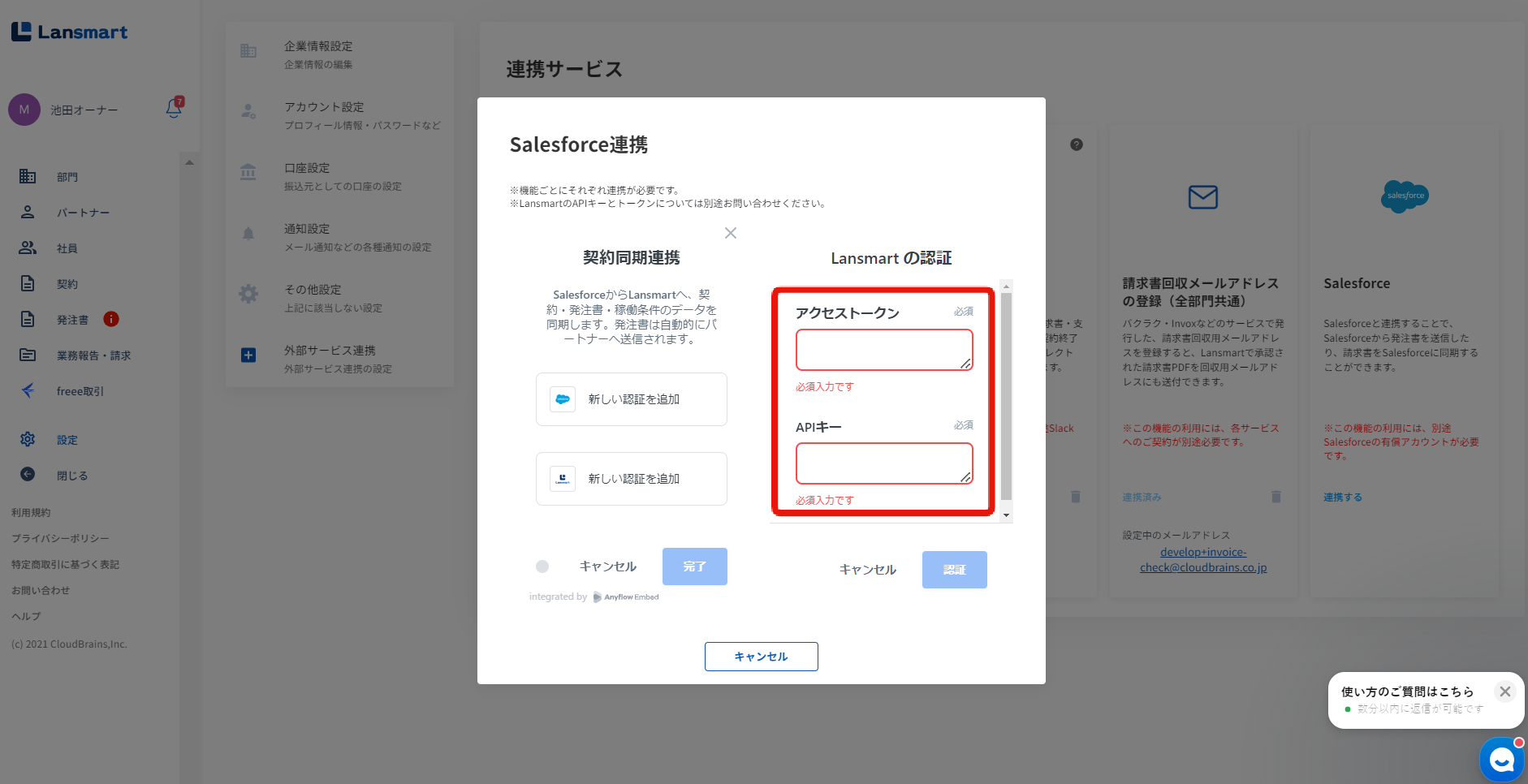Click the 連携済み link

pyautogui.click(x=1142, y=498)
